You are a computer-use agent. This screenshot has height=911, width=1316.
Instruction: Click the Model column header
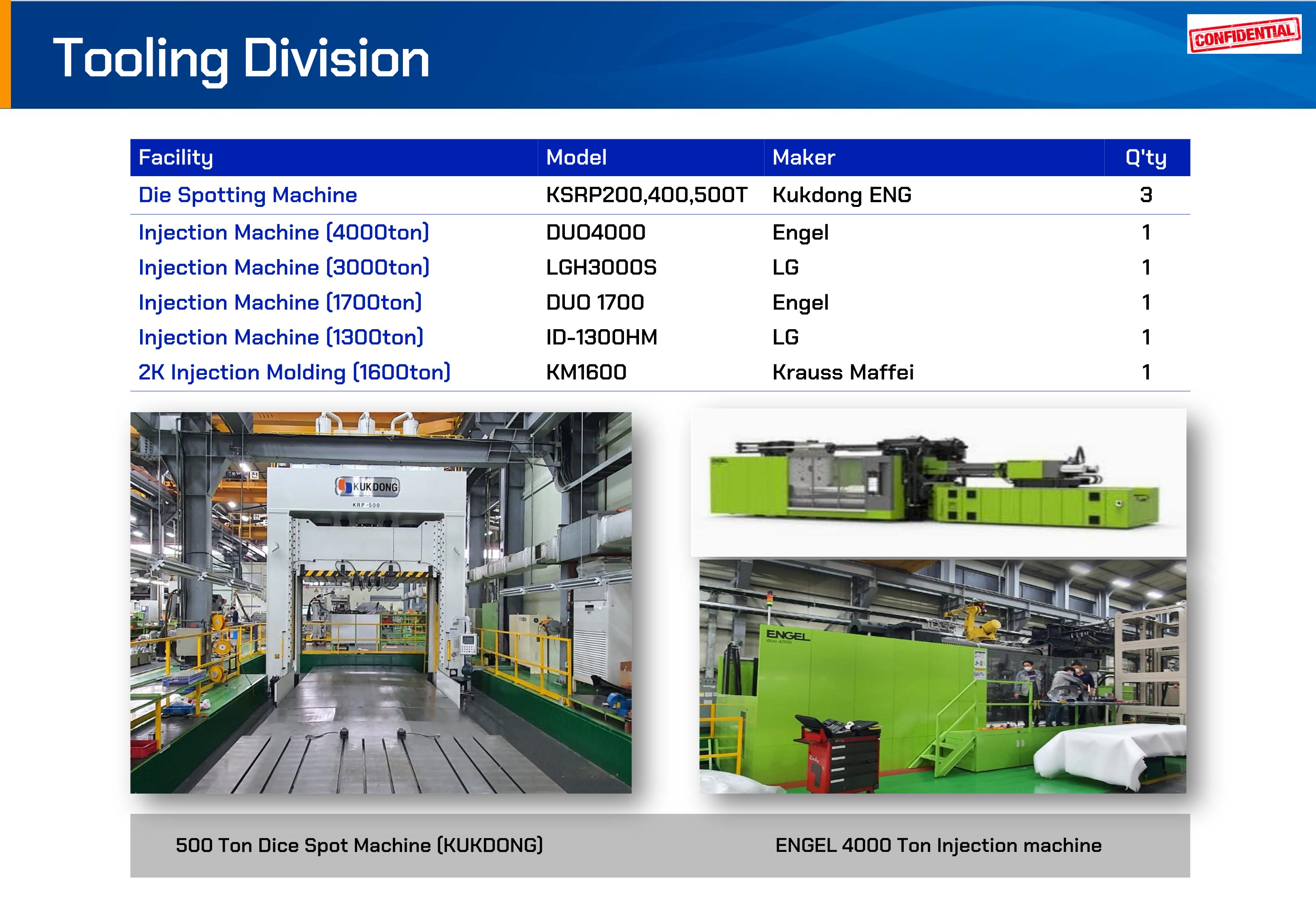(x=576, y=158)
